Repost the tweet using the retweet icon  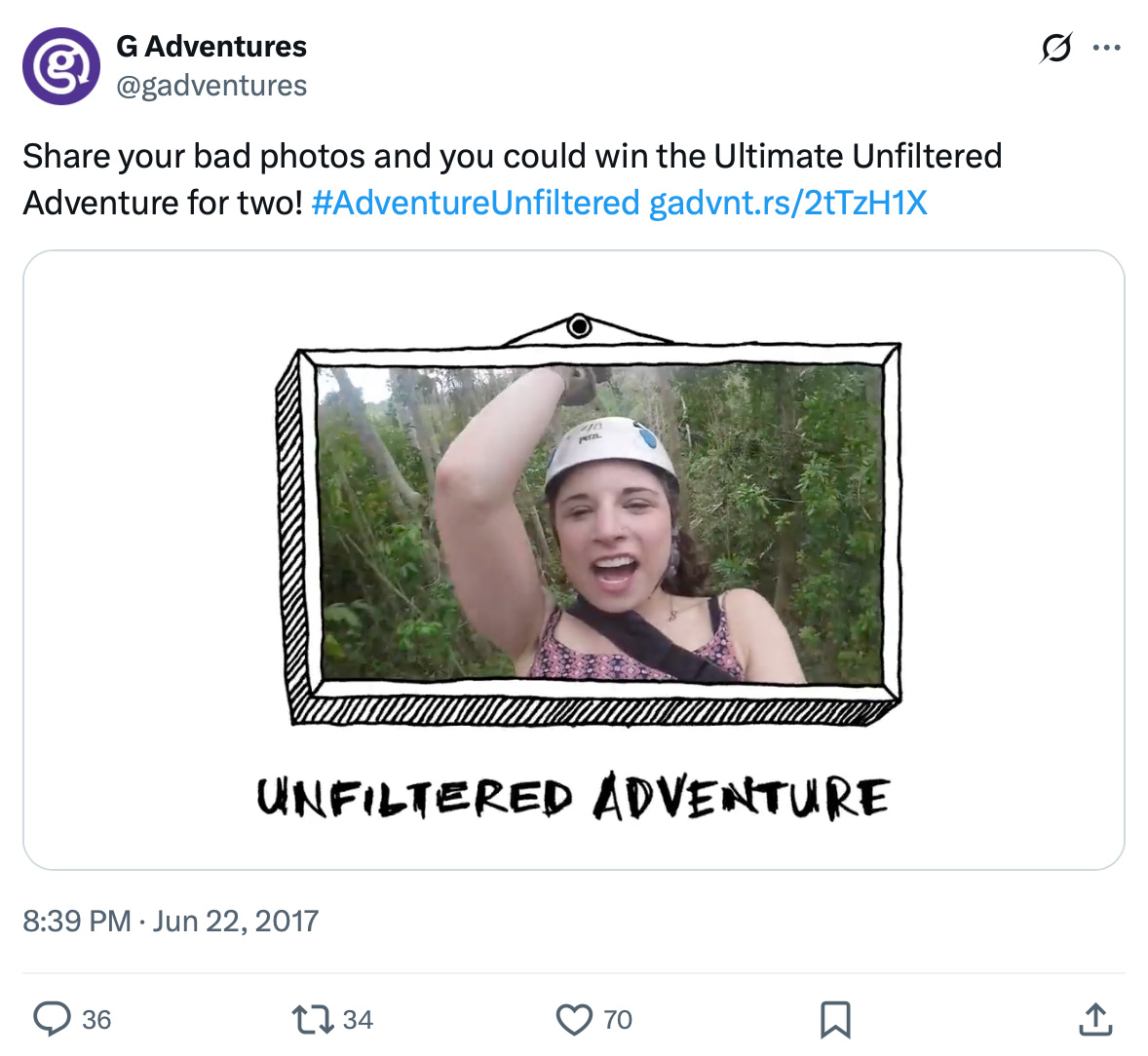pyautogui.click(x=312, y=1019)
